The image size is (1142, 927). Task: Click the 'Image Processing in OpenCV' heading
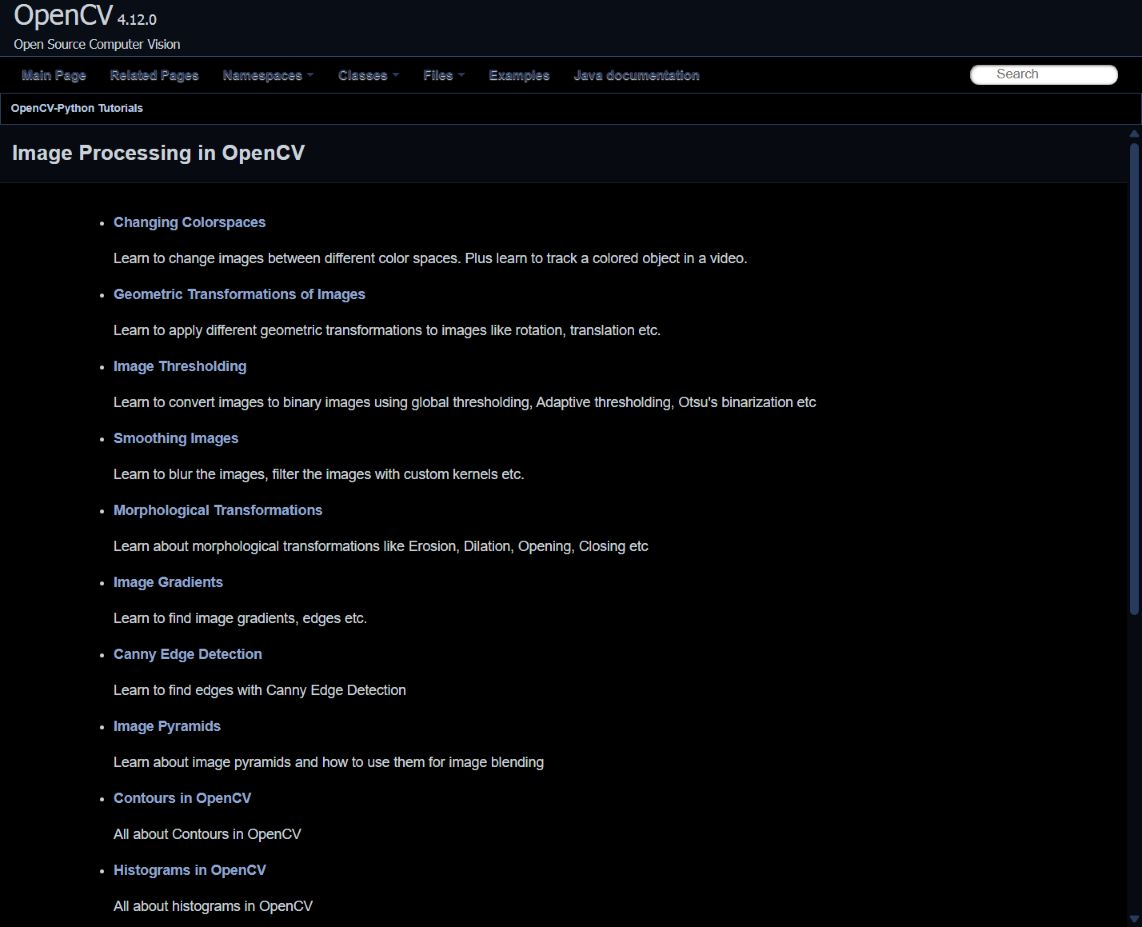[x=158, y=153]
